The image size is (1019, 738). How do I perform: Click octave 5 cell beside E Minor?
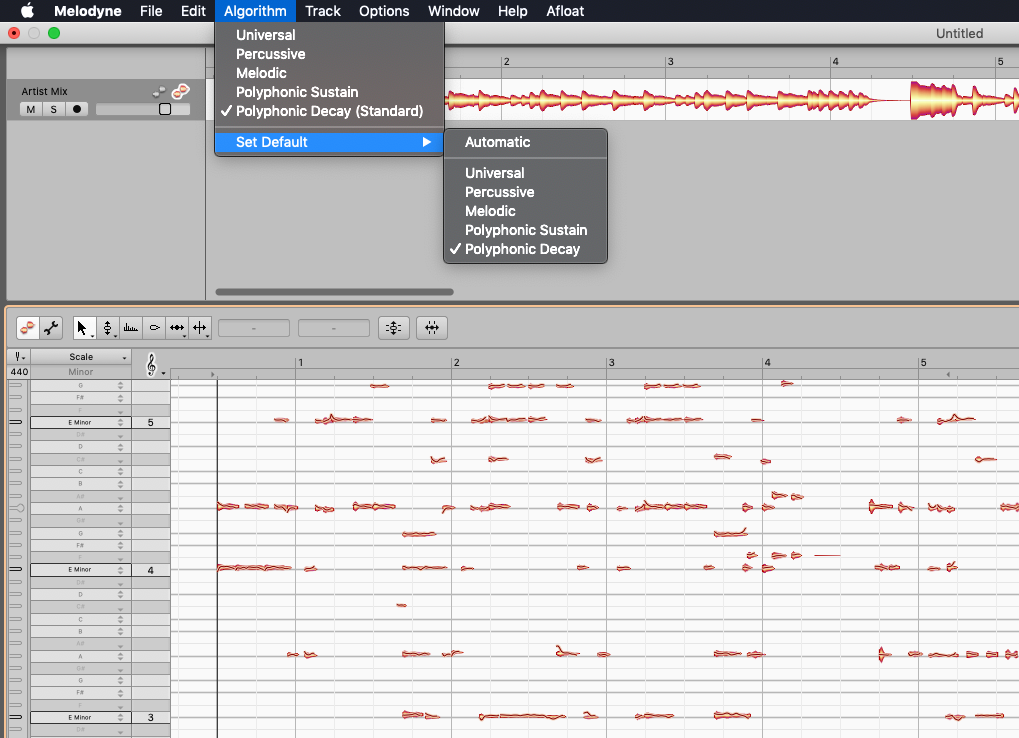[x=151, y=422]
